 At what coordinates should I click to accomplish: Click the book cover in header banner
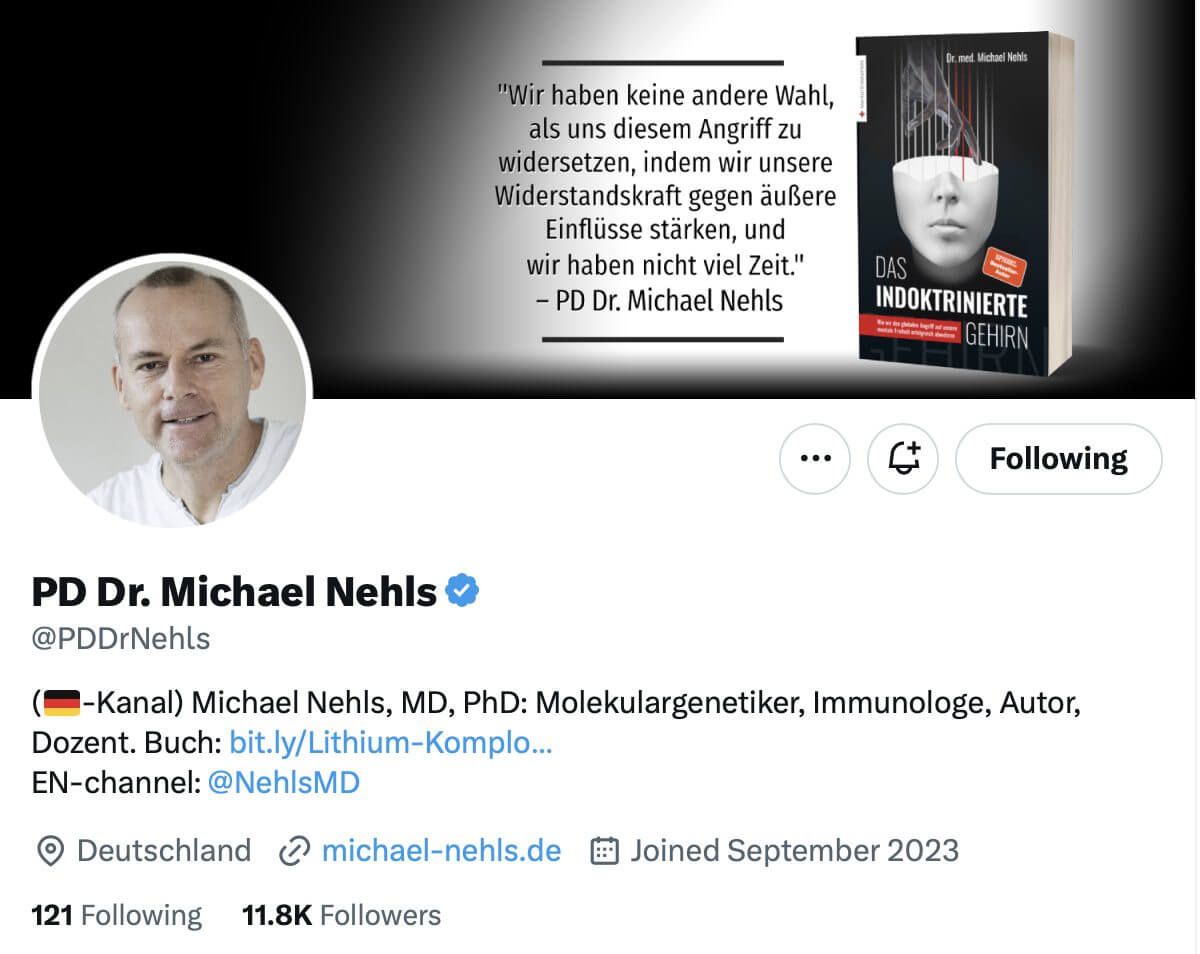(x=962, y=205)
